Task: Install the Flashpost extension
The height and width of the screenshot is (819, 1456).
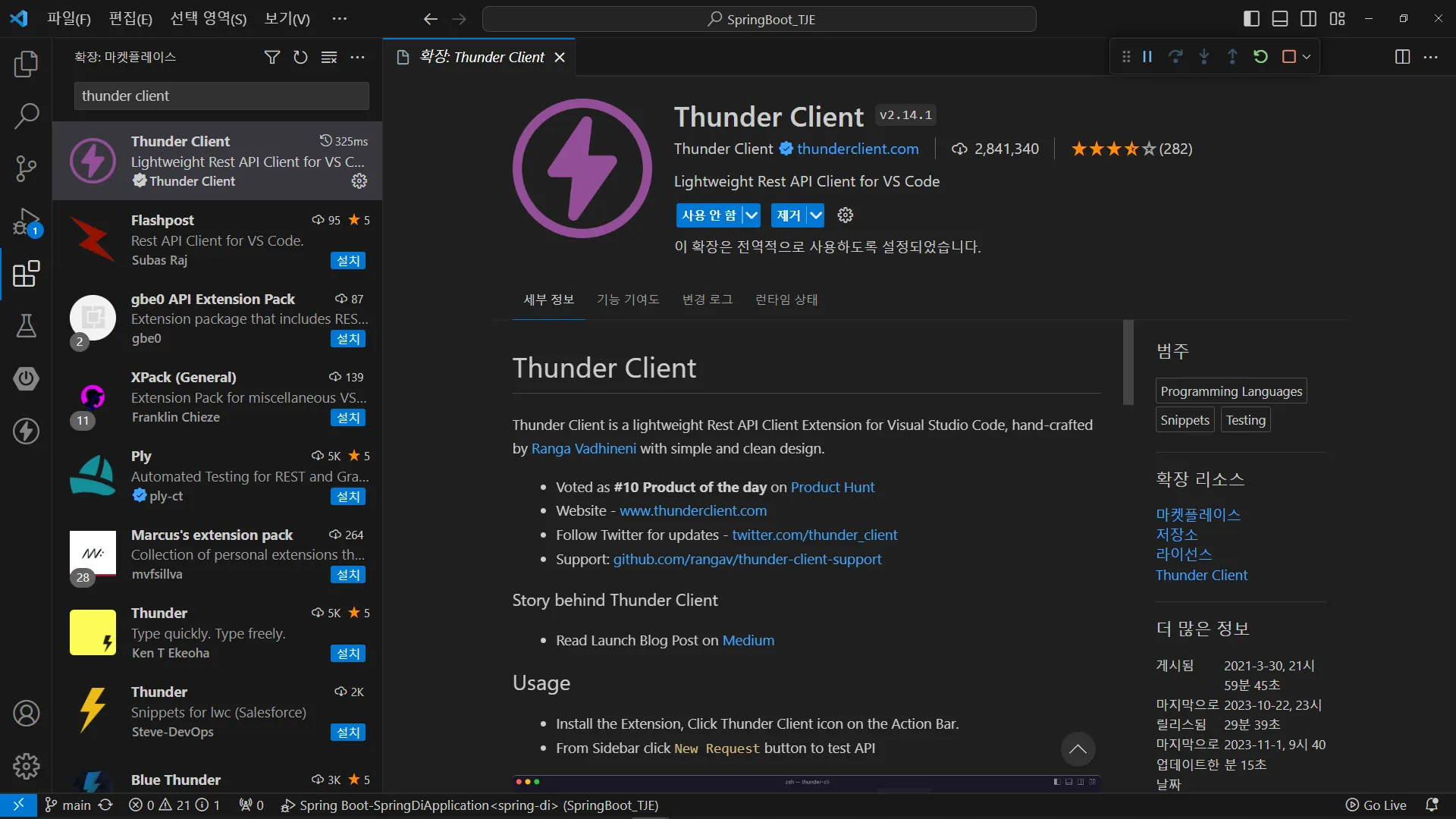Action: 348,261
